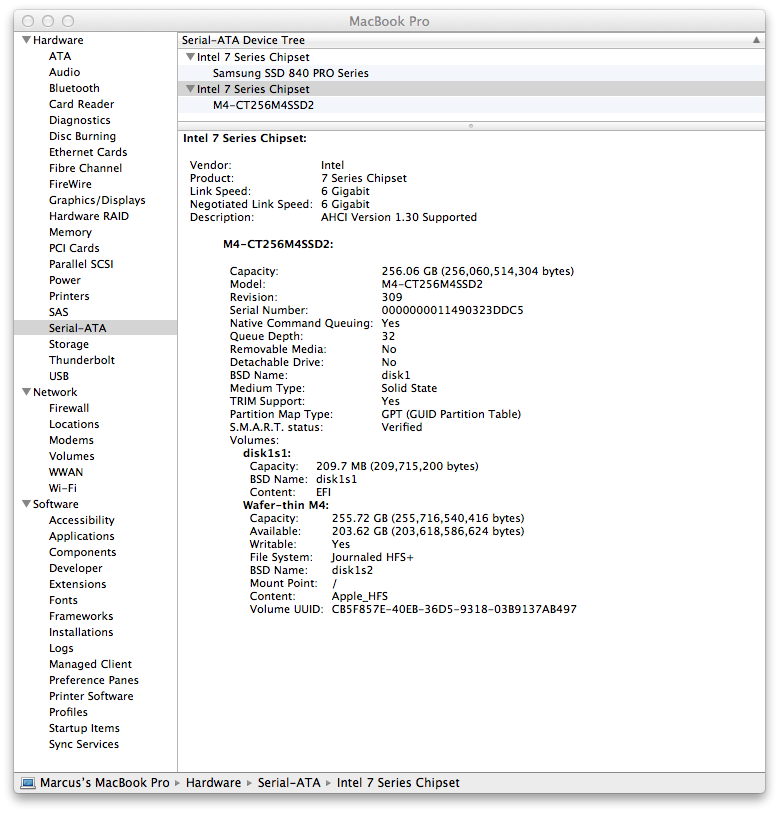Click the serial number 000000011490323DDC5
This screenshot has width=779, height=813.
[x=452, y=310]
